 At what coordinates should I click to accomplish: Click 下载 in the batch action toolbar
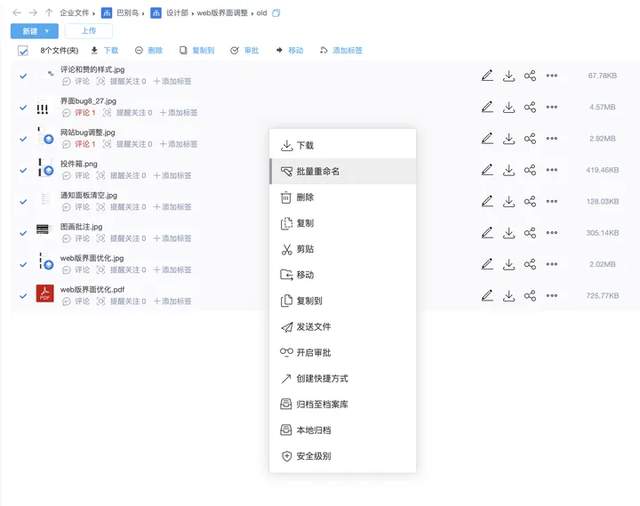105,51
